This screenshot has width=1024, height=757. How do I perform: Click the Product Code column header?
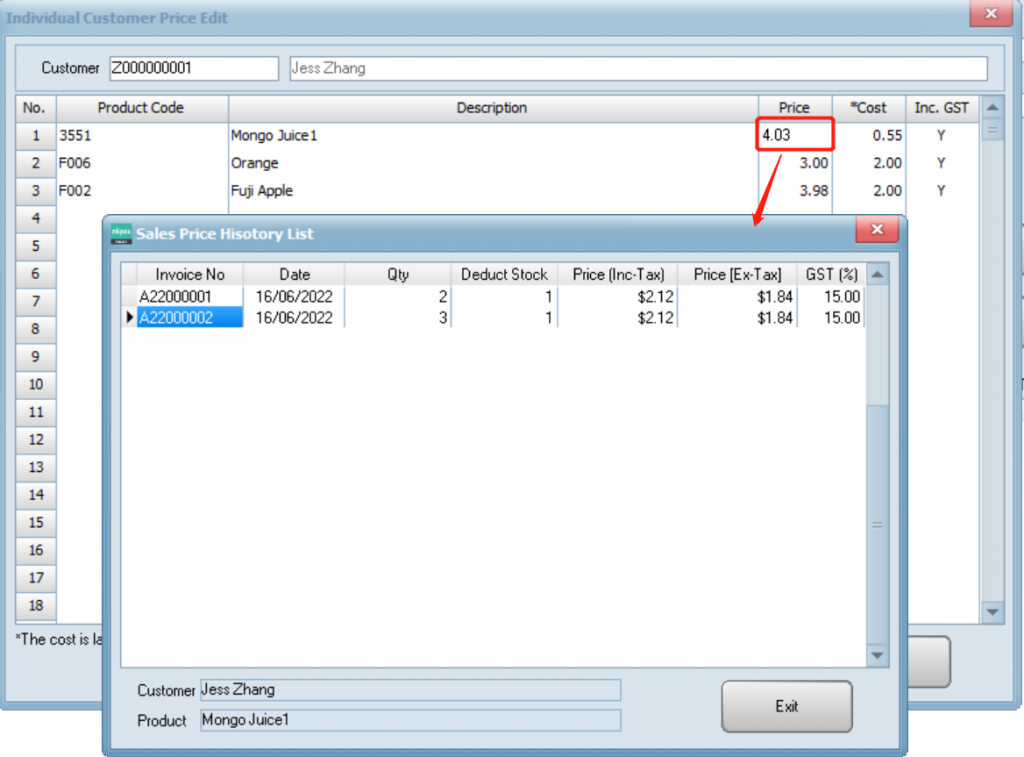tap(141, 108)
